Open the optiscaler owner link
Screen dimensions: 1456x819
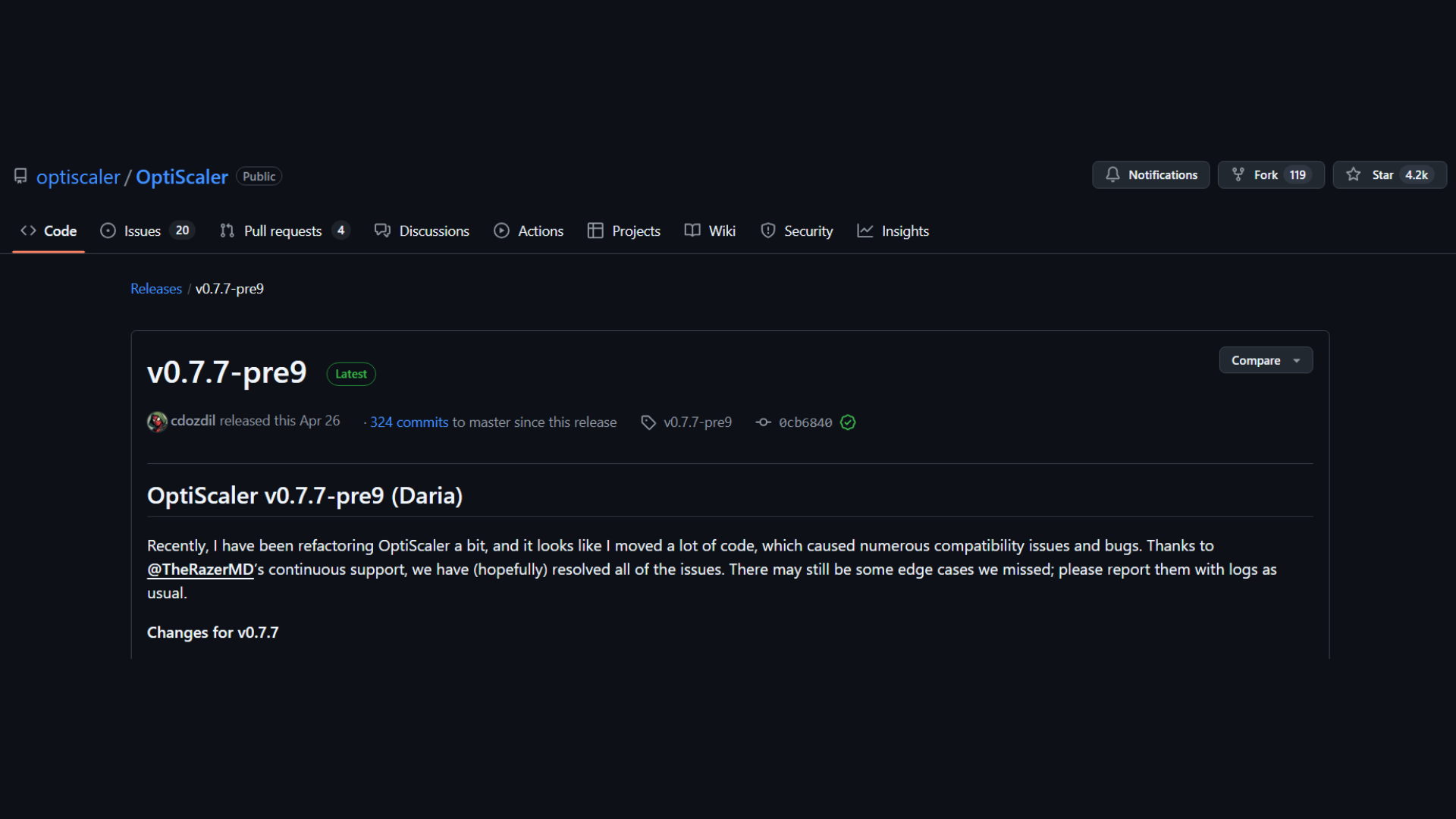(78, 177)
